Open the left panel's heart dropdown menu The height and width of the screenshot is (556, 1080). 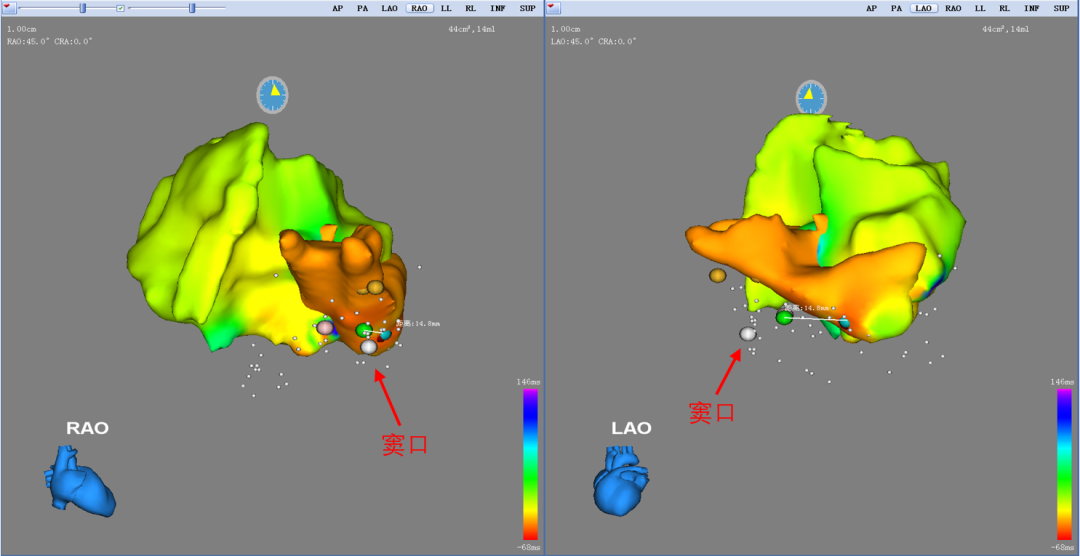click(x=10, y=8)
